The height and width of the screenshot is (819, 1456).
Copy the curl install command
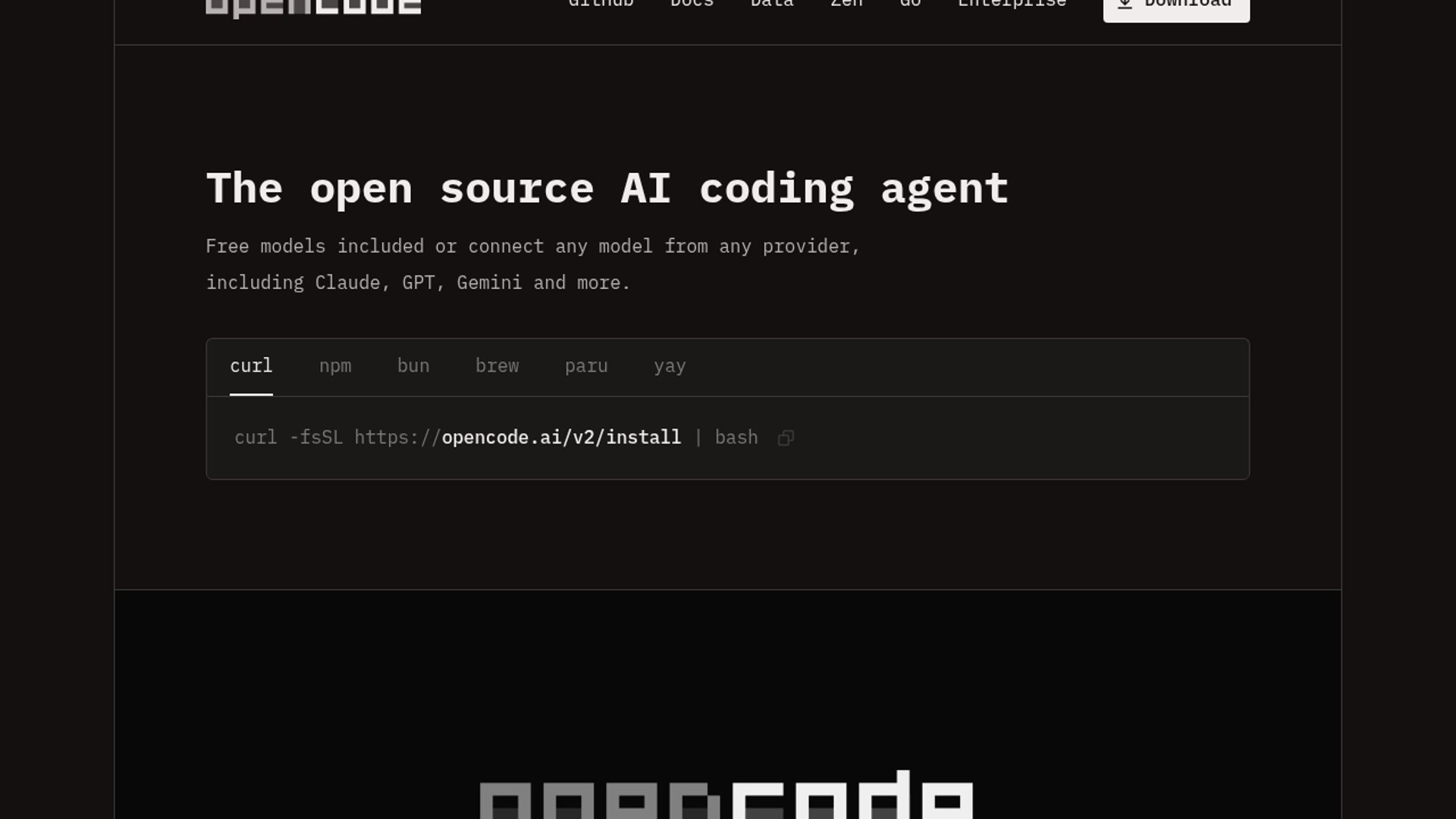coord(786,438)
